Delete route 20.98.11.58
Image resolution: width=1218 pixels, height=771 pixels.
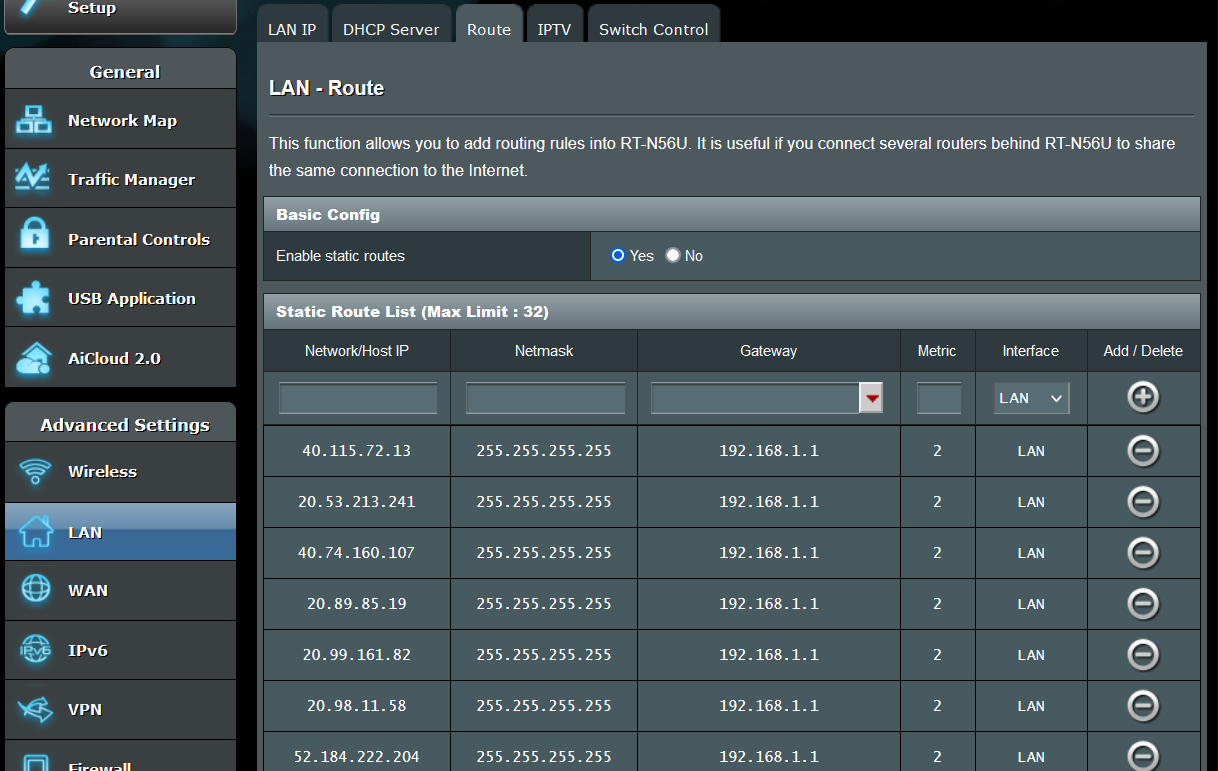1143,706
